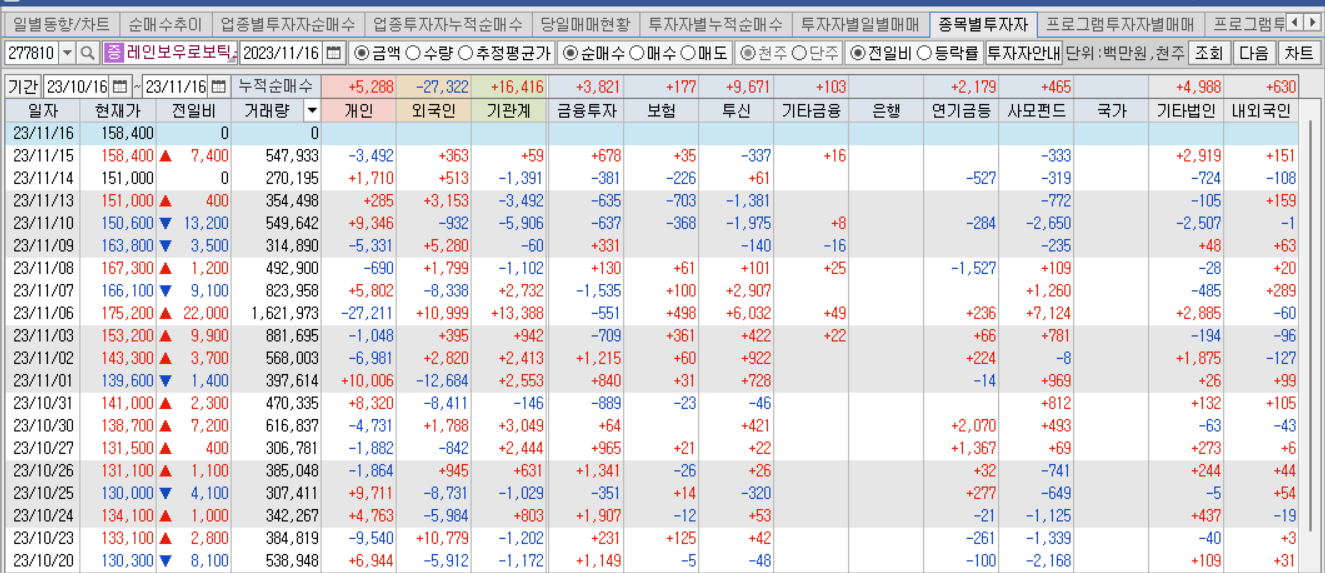Click the 내외국인 column header
Screen dimensions: 1325x573
tap(1261, 111)
